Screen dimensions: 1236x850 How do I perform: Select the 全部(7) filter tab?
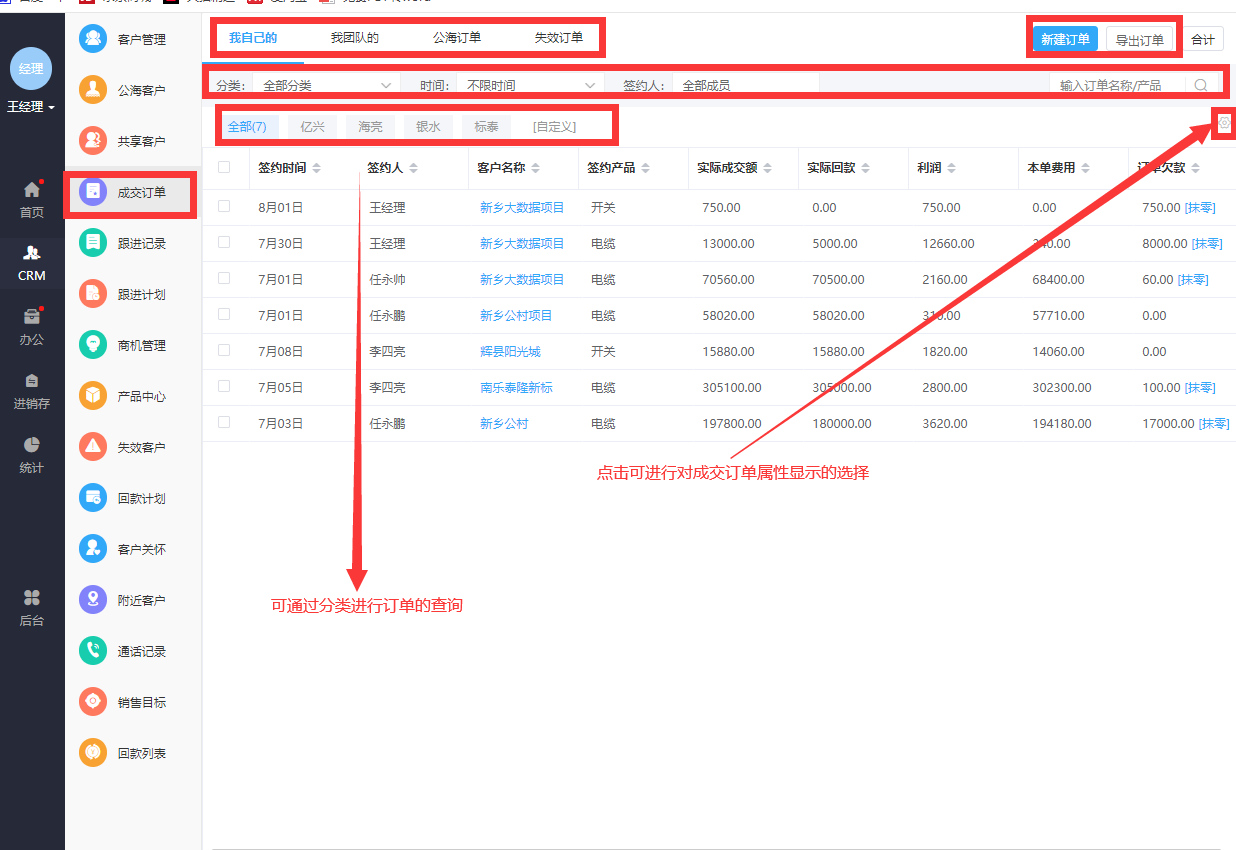247,127
